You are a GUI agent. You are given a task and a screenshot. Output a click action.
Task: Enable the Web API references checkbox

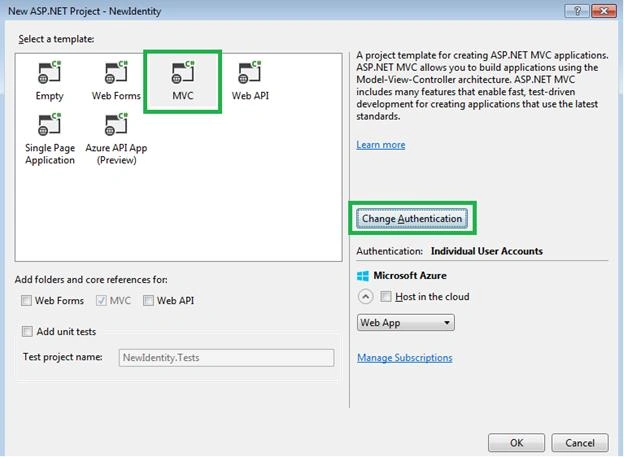coord(148,301)
